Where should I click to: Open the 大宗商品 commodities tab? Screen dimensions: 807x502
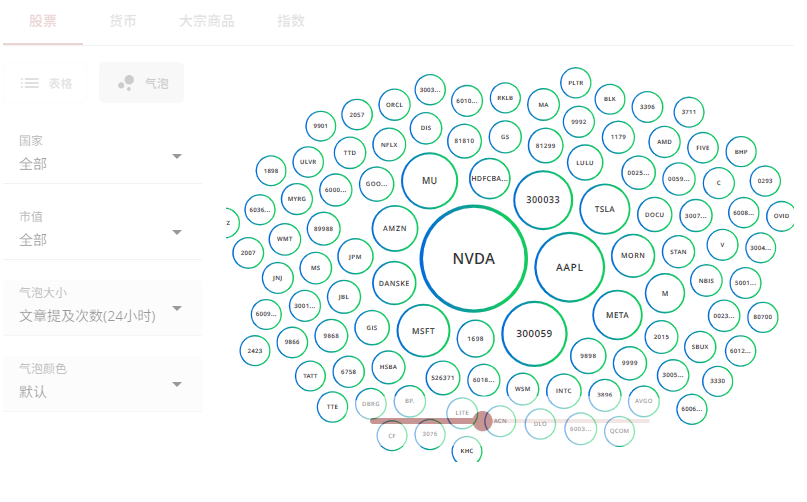tap(207, 21)
